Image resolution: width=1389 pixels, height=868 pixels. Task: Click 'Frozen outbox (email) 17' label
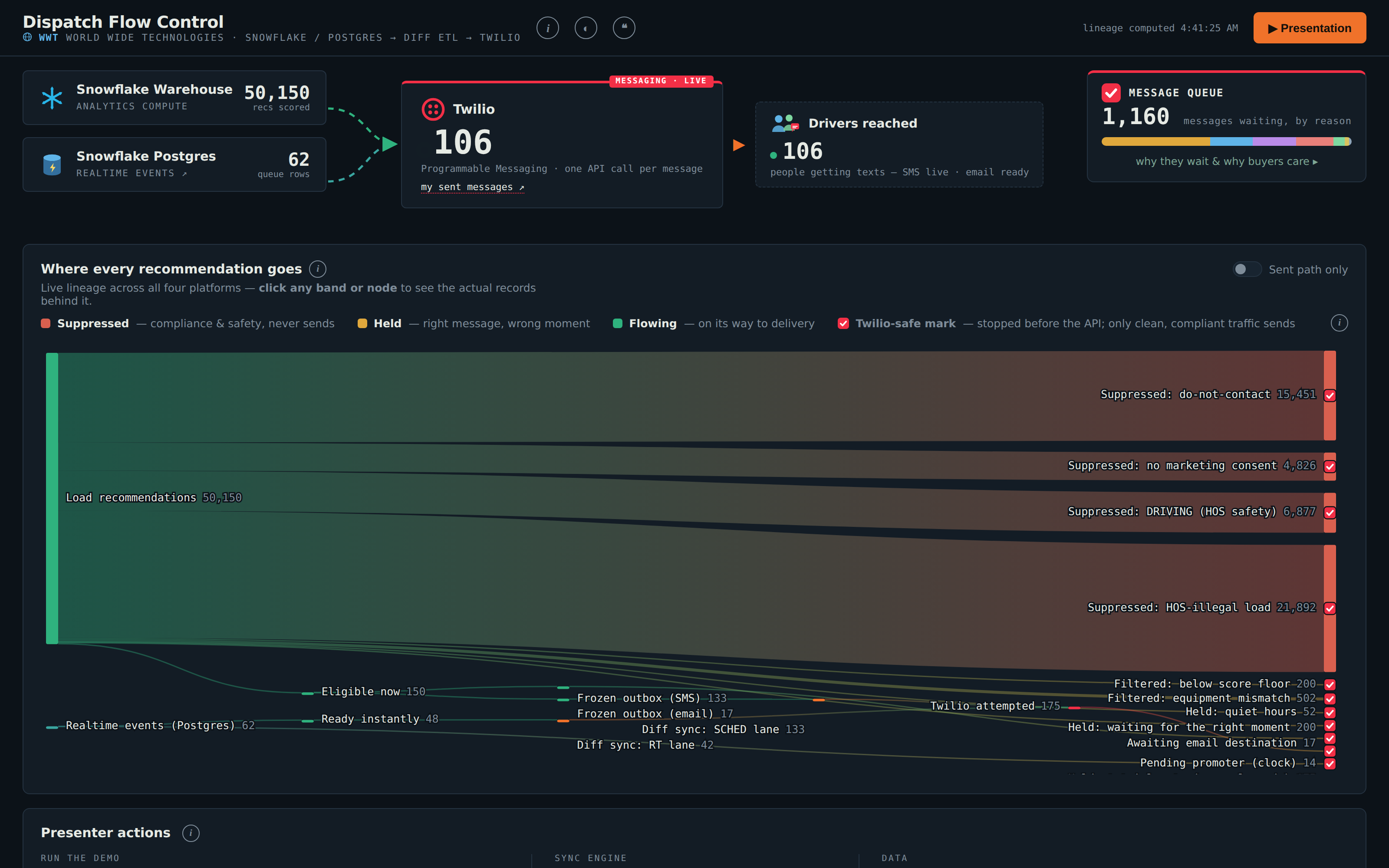coord(655,713)
